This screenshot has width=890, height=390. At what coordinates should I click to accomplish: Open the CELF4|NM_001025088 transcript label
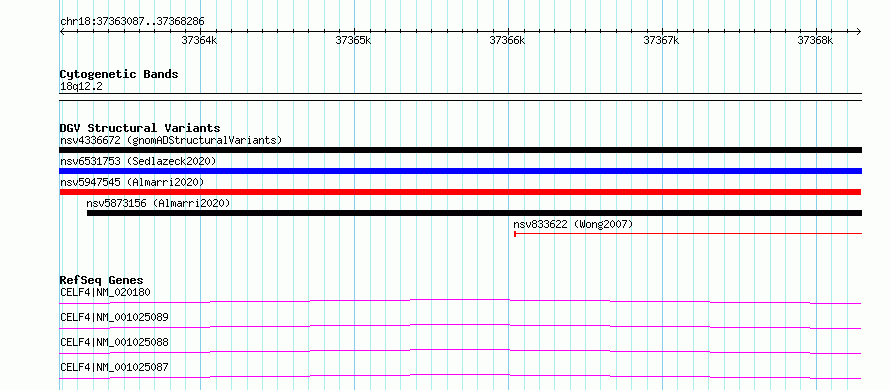tap(114, 342)
